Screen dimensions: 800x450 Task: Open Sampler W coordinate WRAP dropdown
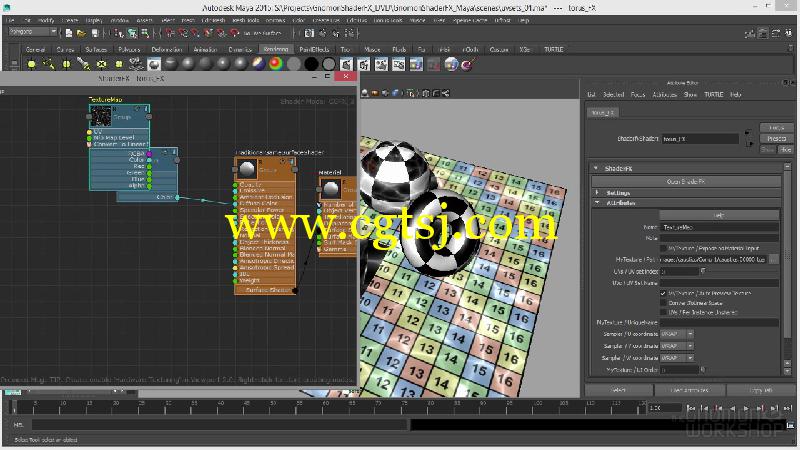coord(677,358)
